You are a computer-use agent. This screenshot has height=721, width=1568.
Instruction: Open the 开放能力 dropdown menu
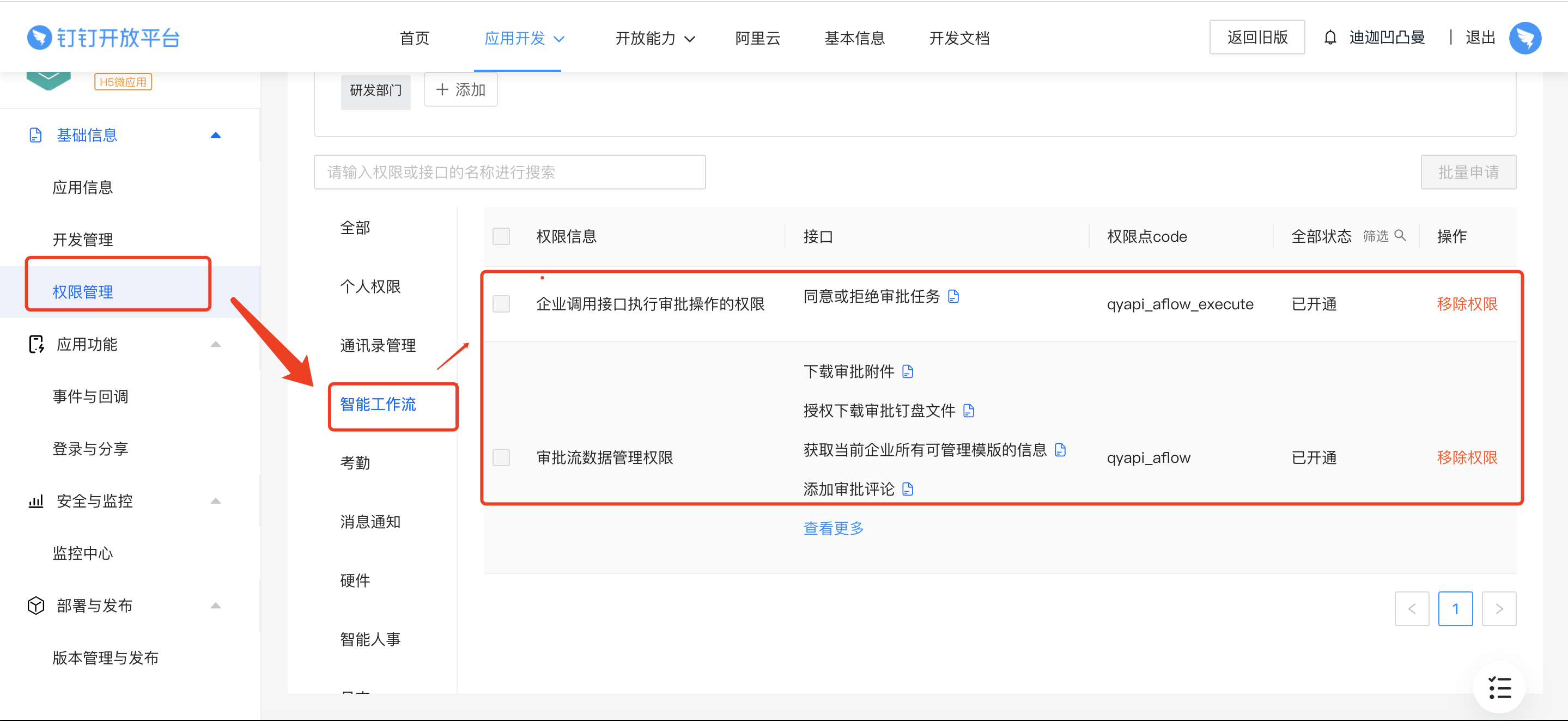pos(654,38)
